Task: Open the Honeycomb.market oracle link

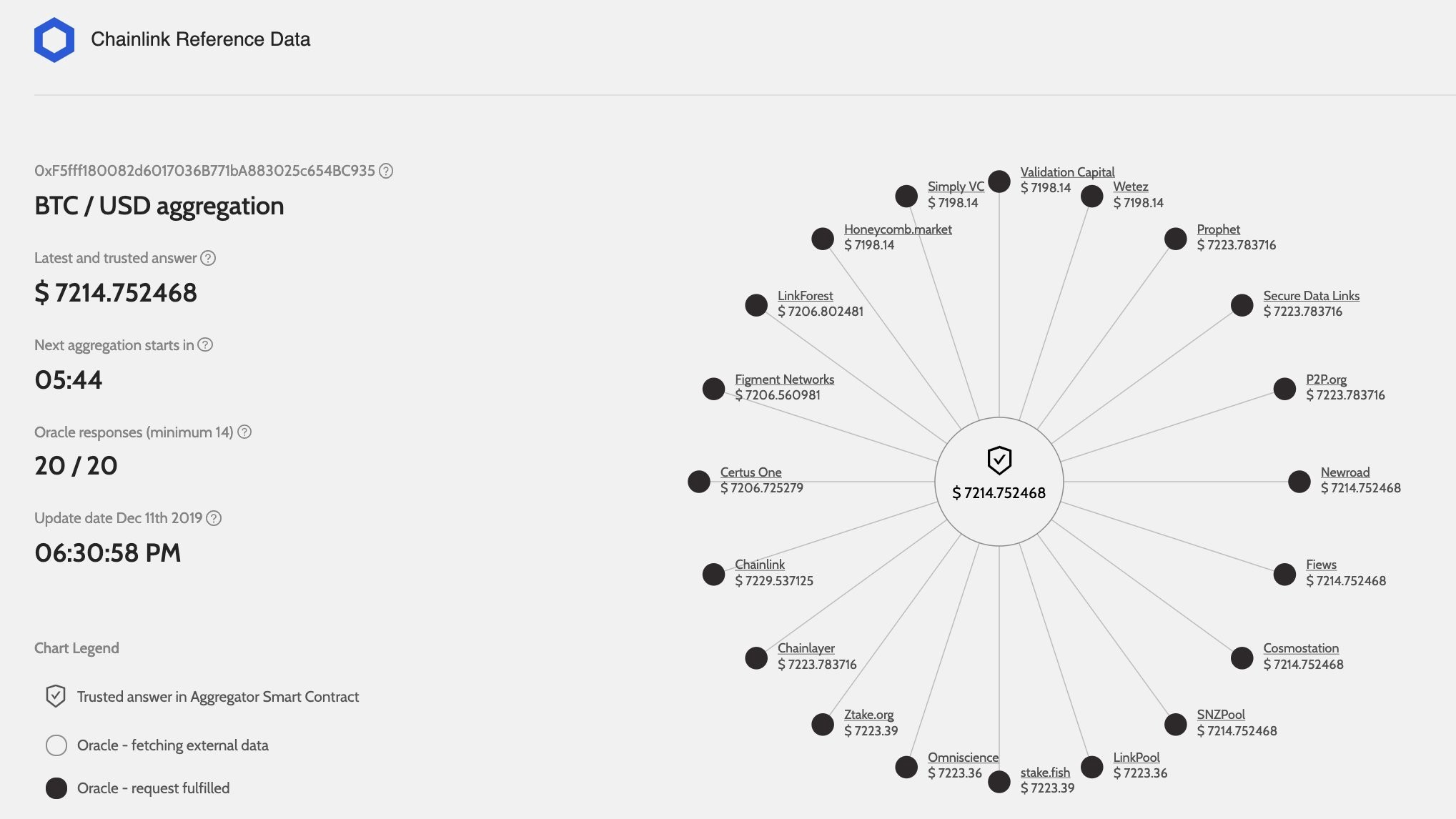Action: (x=897, y=229)
